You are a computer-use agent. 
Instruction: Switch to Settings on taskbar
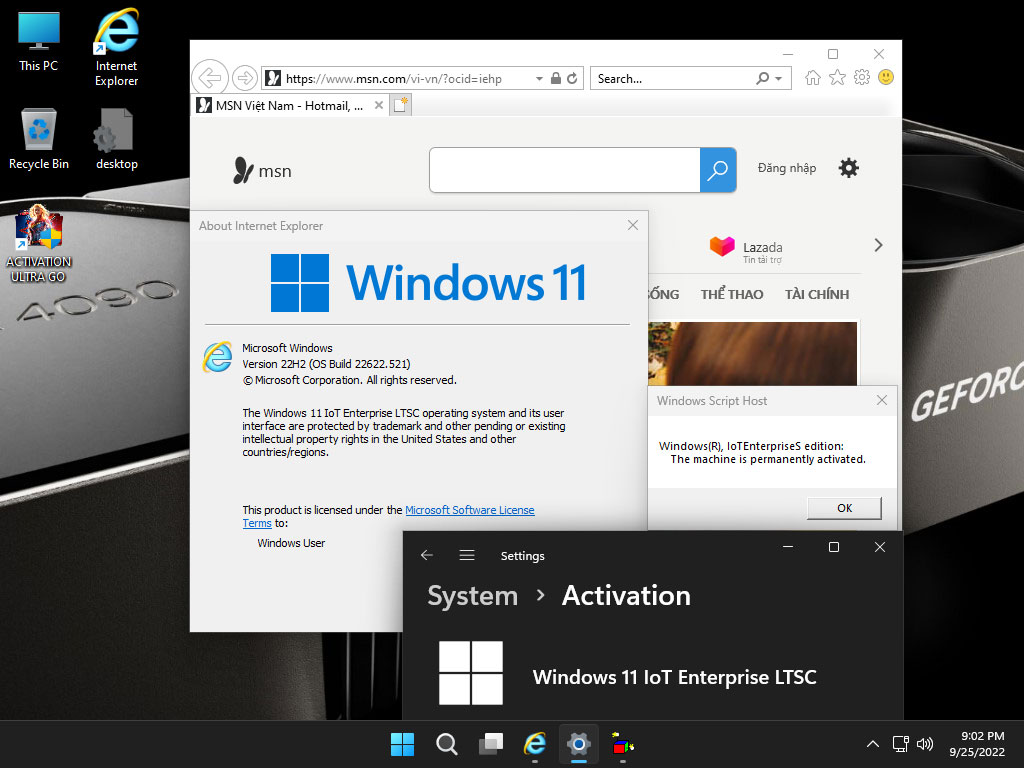coord(579,744)
